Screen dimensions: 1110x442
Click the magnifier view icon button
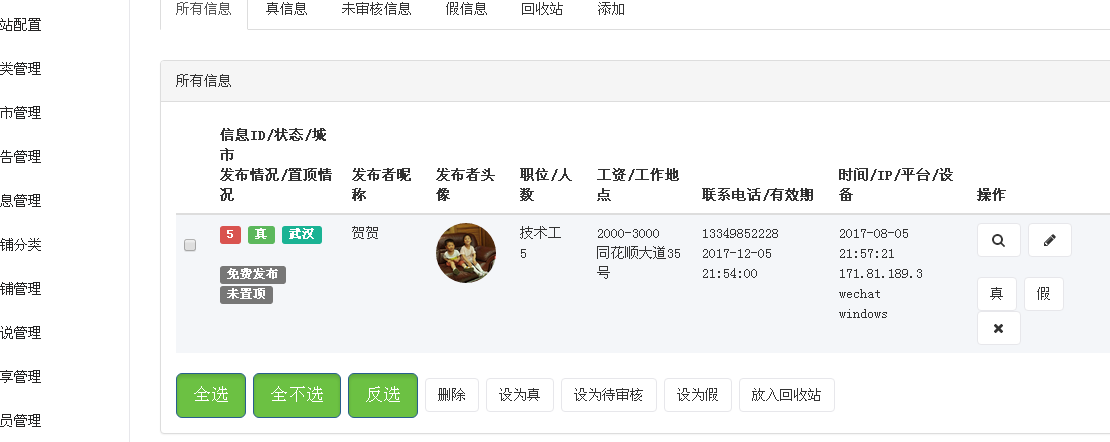(998, 240)
